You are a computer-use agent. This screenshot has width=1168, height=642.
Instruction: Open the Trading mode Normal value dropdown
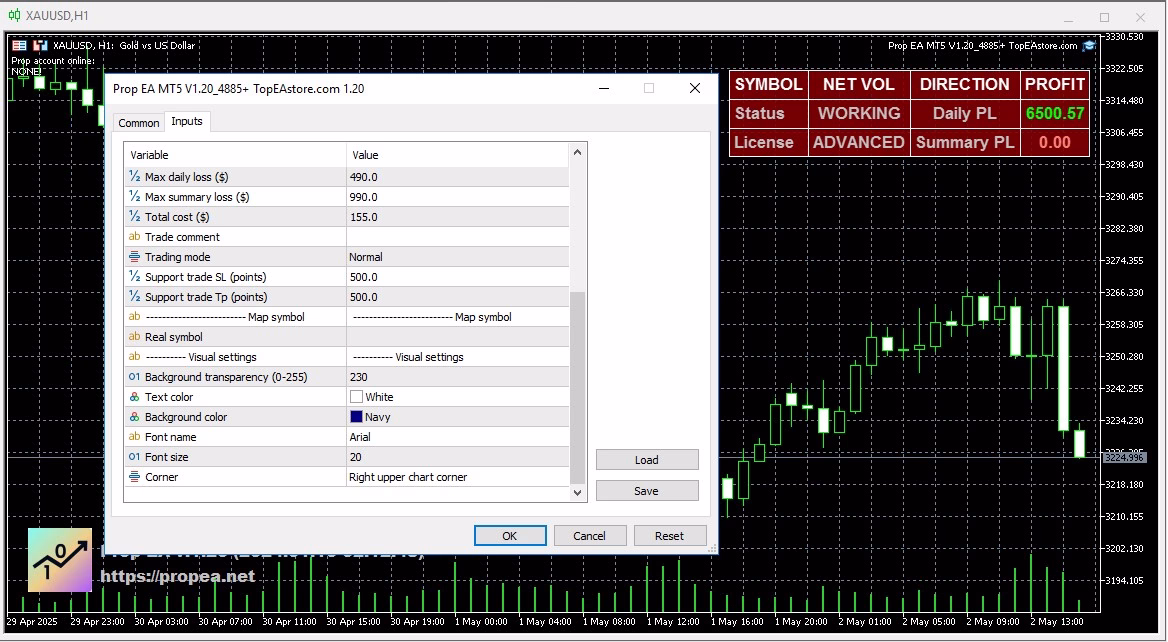tap(457, 257)
